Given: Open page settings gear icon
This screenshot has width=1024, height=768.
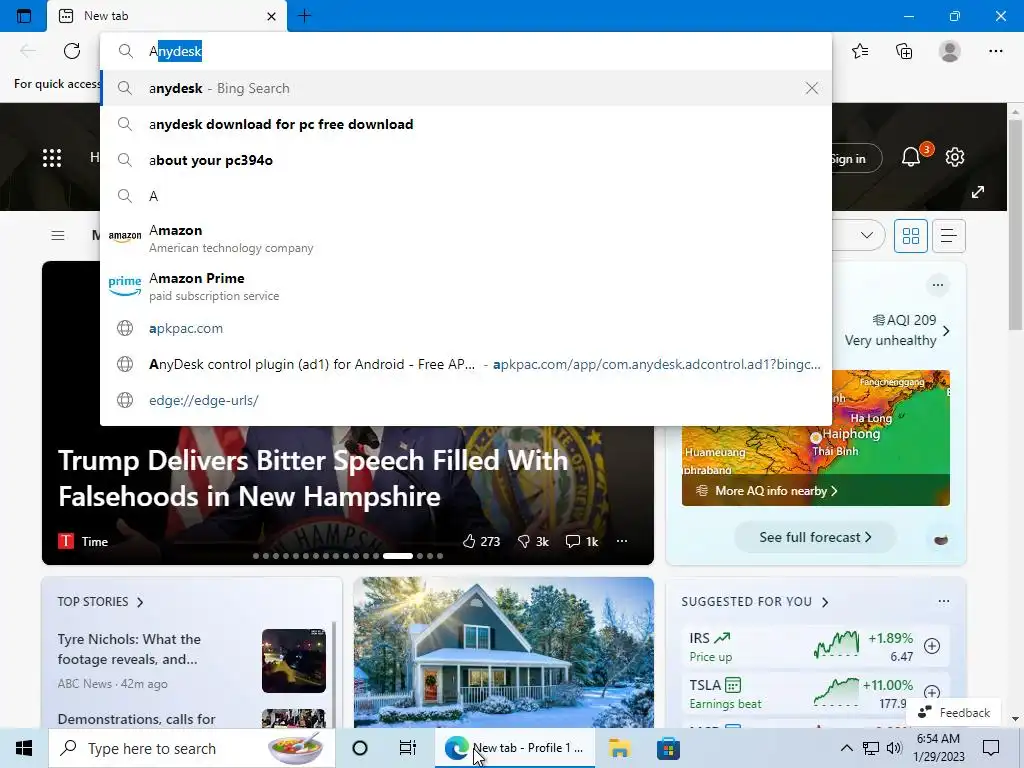Looking at the screenshot, I should tap(955, 157).
